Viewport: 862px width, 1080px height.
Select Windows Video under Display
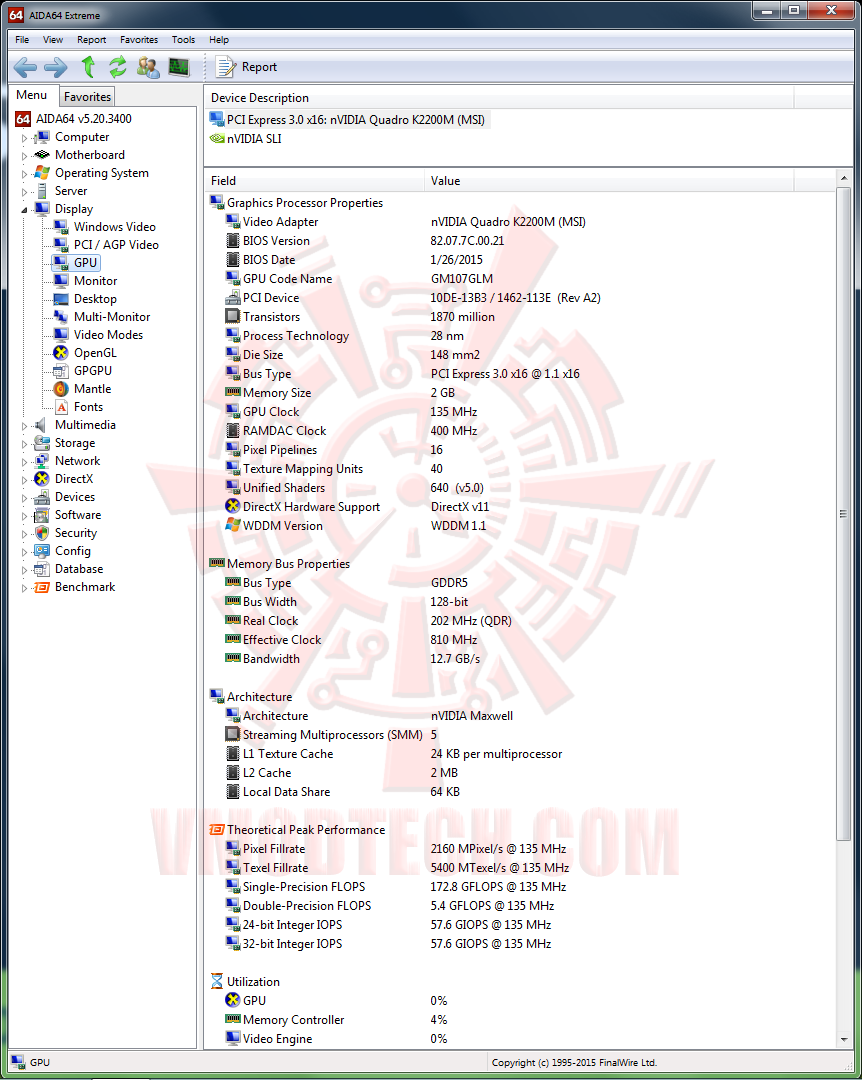click(114, 227)
